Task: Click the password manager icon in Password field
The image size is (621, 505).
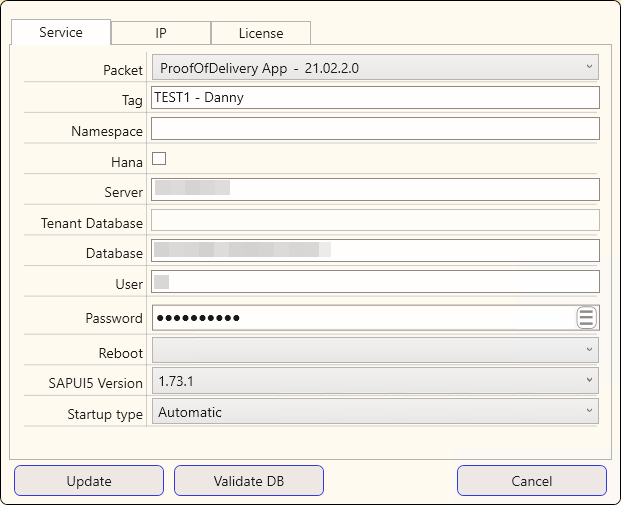Action: tap(586, 318)
